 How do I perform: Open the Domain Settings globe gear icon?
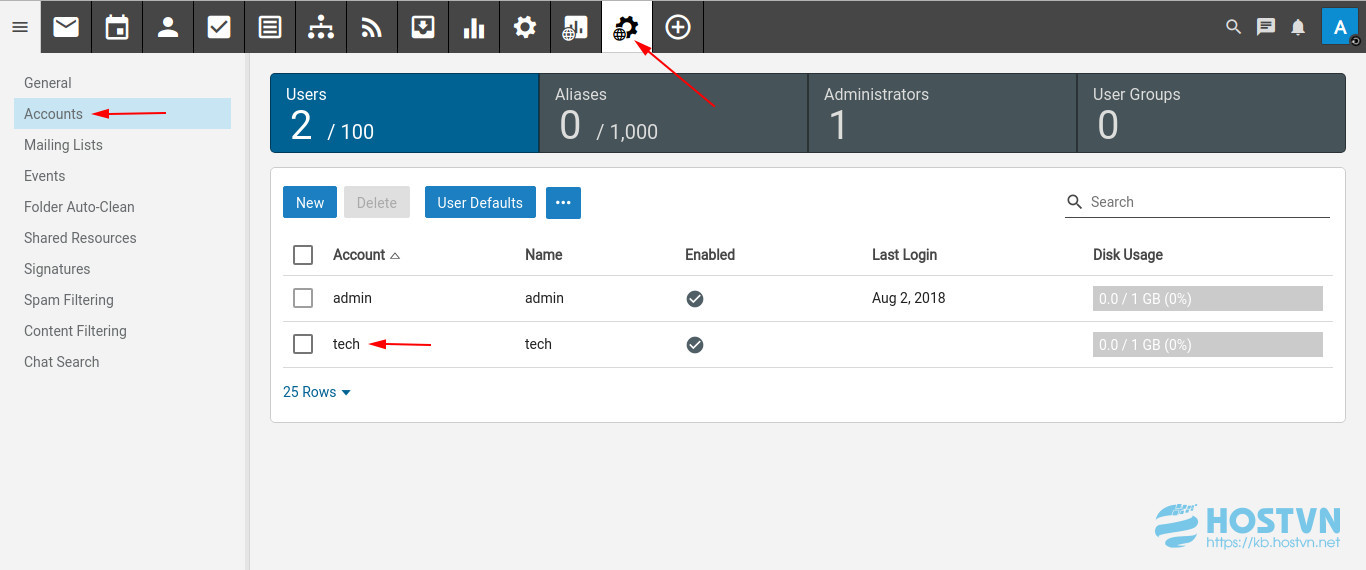627,27
